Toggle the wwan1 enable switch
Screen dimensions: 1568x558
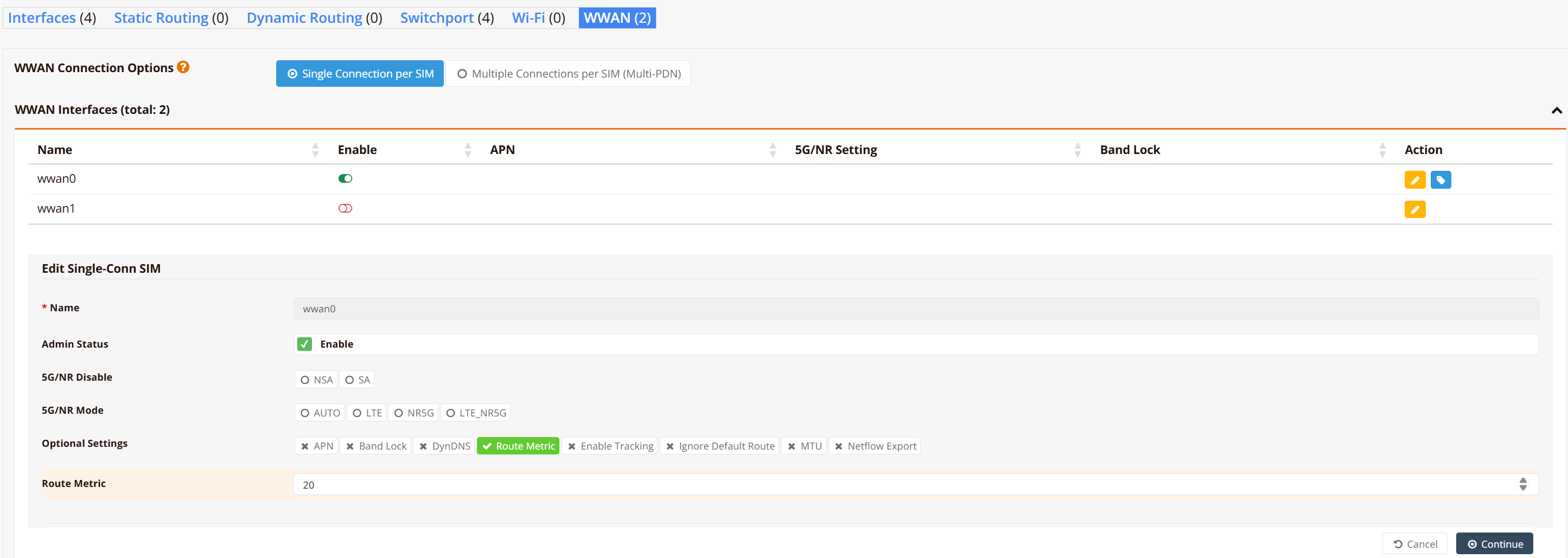[x=345, y=209]
